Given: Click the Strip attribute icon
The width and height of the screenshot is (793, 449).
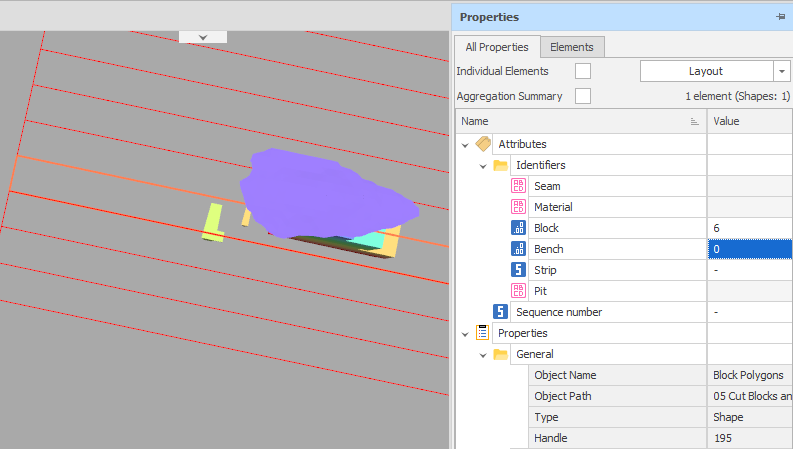Looking at the screenshot, I should [518, 270].
